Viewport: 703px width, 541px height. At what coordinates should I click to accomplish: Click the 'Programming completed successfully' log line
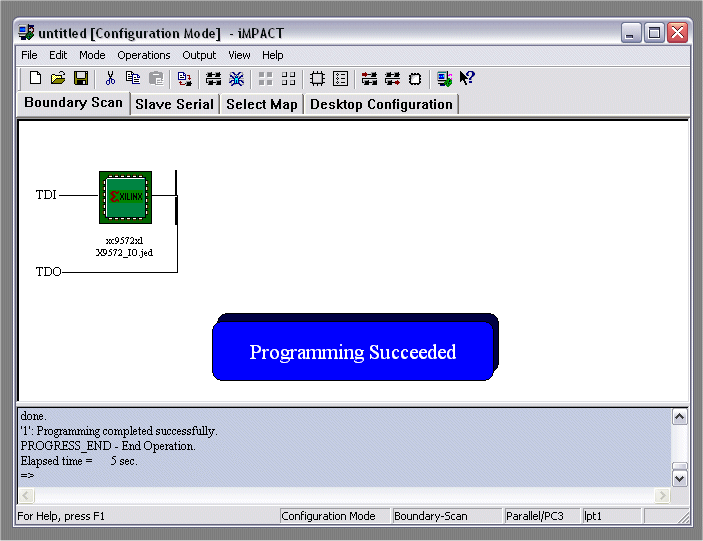(x=119, y=431)
